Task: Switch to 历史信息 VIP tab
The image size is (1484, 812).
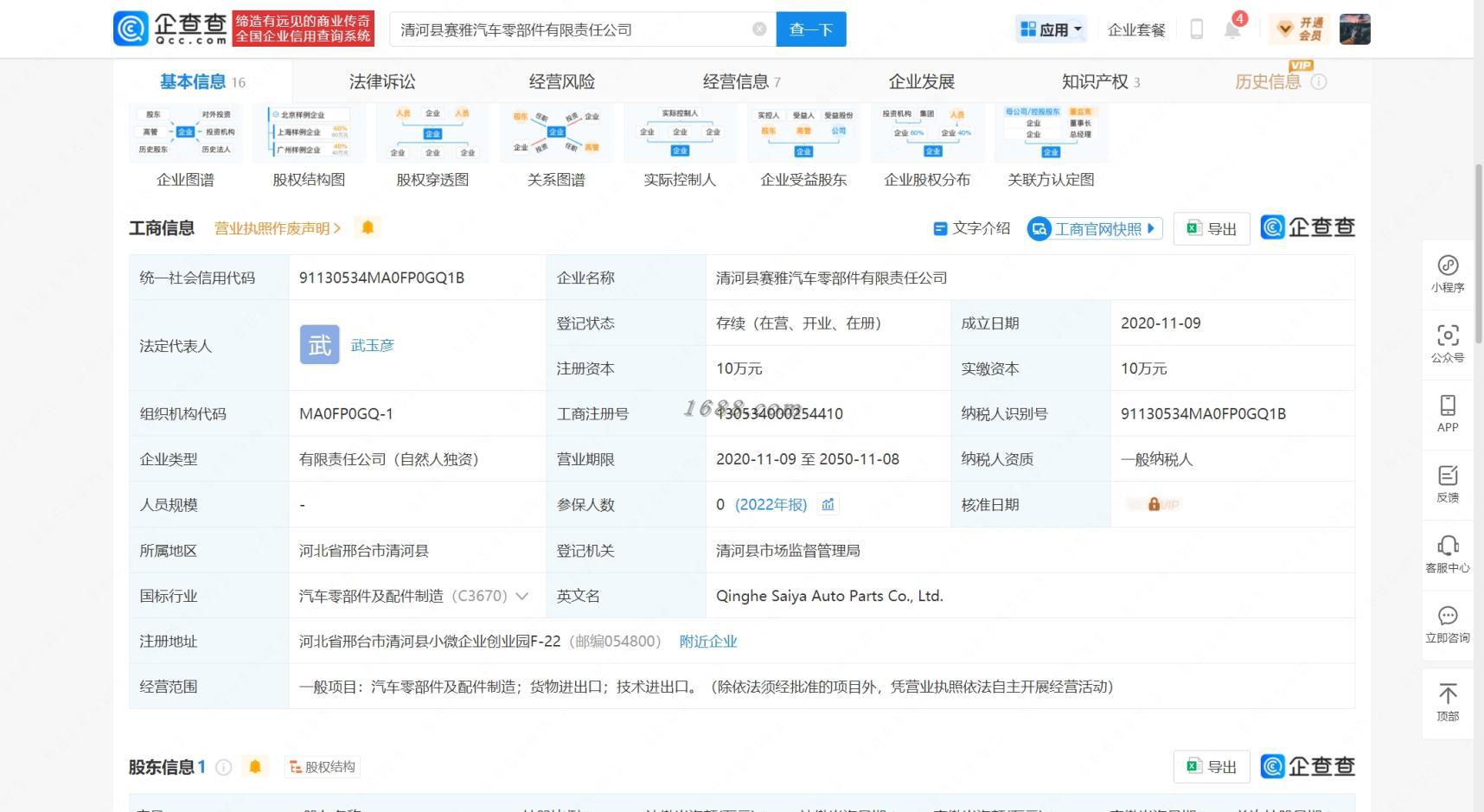Action: [1268, 81]
